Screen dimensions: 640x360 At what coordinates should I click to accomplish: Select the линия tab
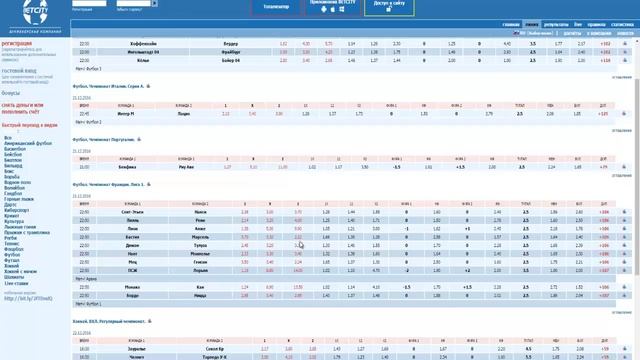(x=531, y=24)
